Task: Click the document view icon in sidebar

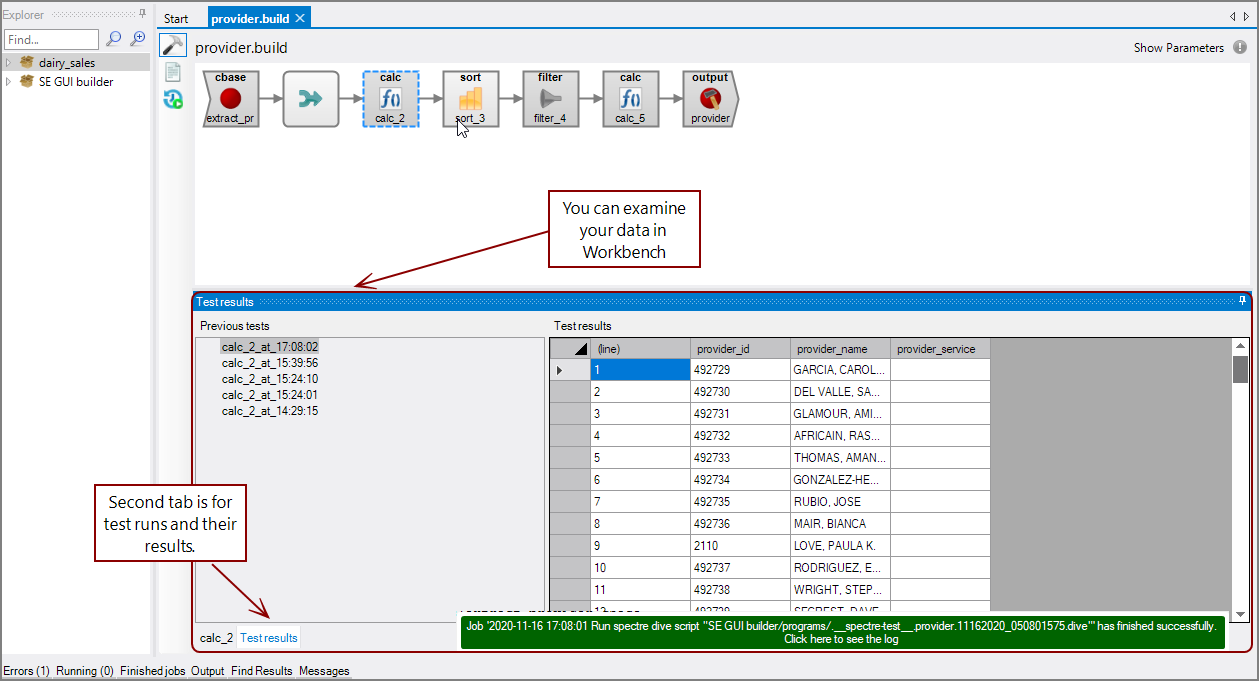Action: click(x=173, y=72)
